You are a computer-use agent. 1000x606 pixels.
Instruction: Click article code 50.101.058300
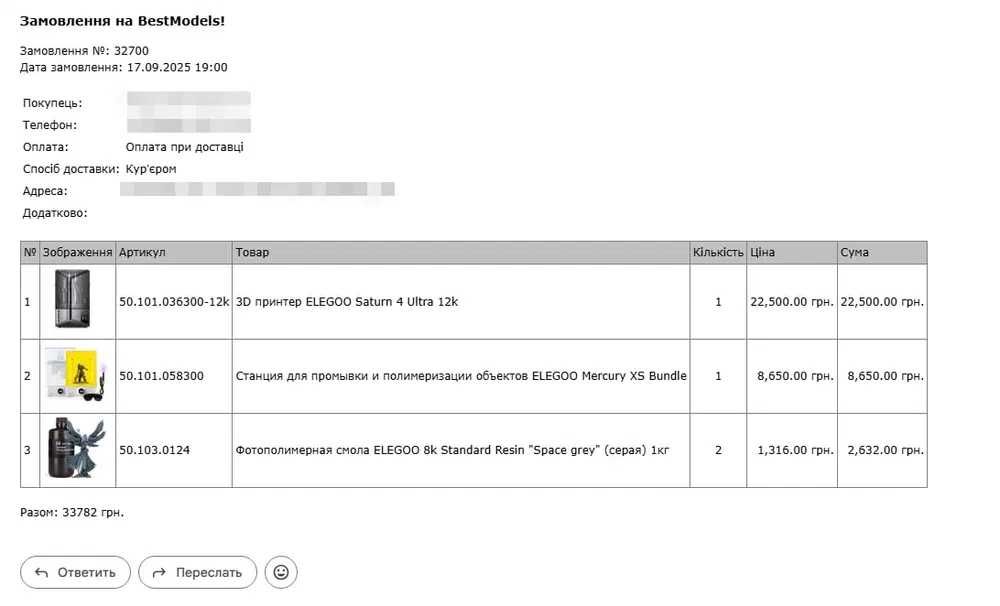coord(161,376)
